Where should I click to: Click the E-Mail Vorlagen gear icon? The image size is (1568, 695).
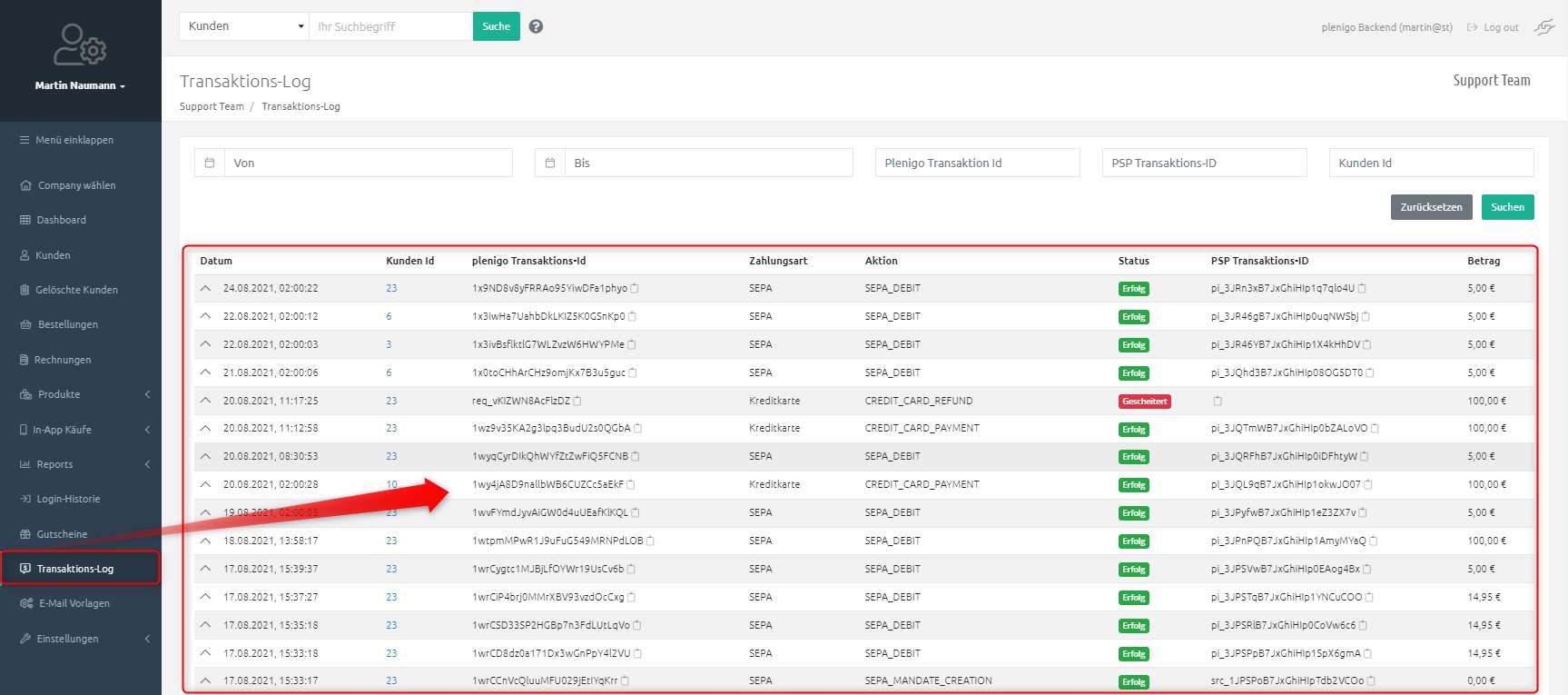26,603
